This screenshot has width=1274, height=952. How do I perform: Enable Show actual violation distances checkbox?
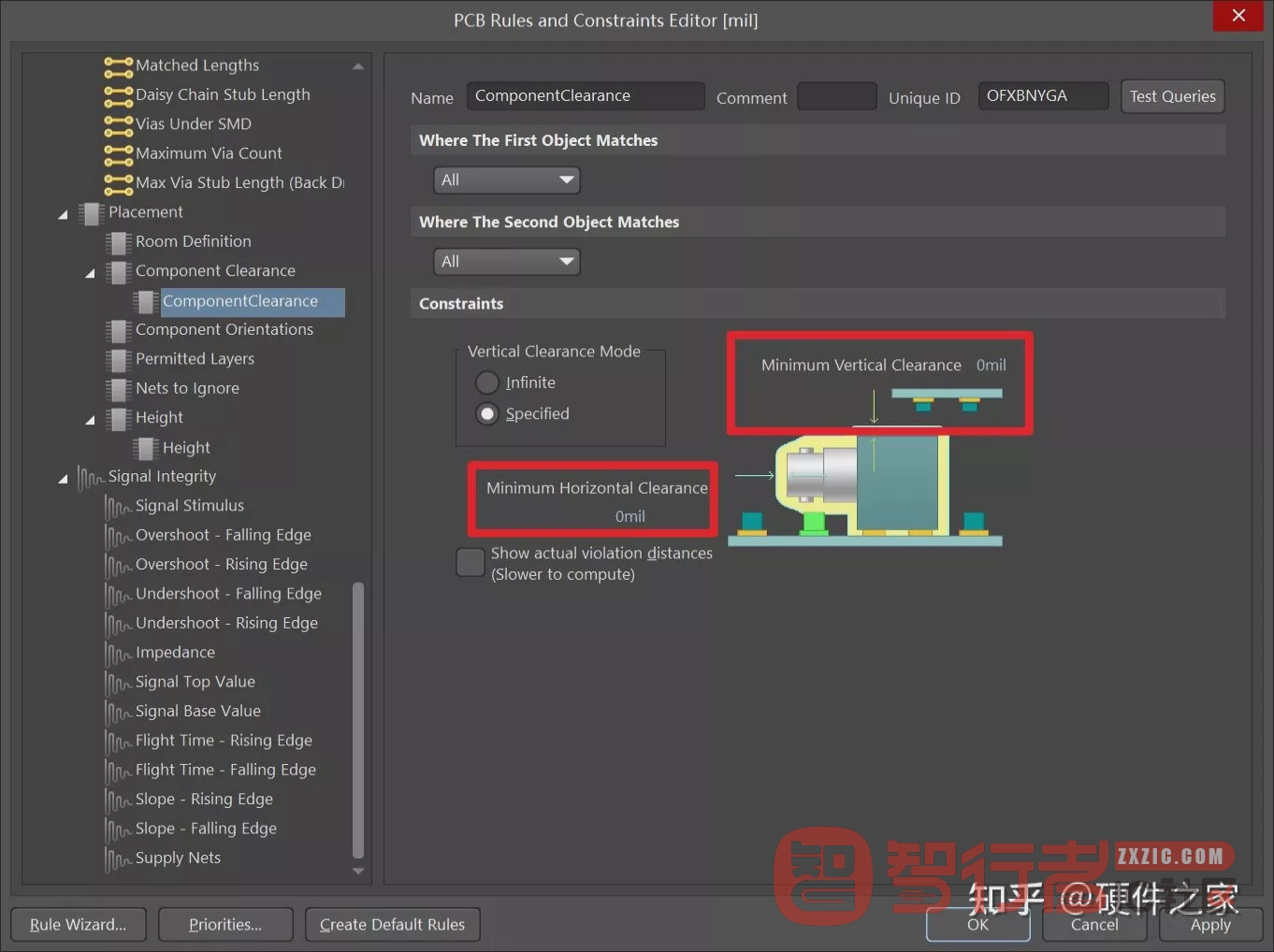(x=470, y=562)
